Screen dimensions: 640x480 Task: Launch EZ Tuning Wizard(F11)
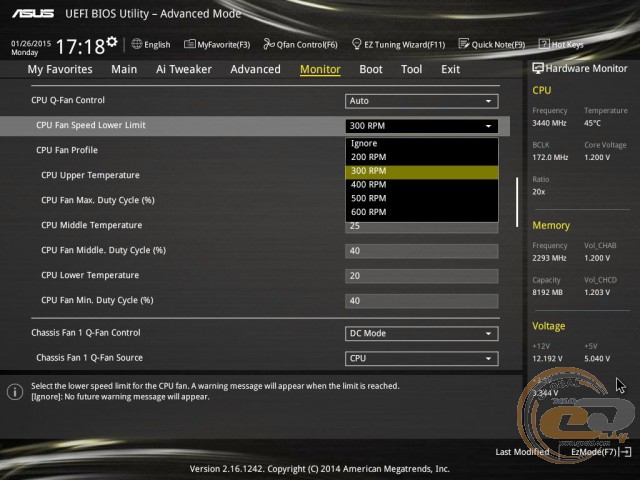398,44
